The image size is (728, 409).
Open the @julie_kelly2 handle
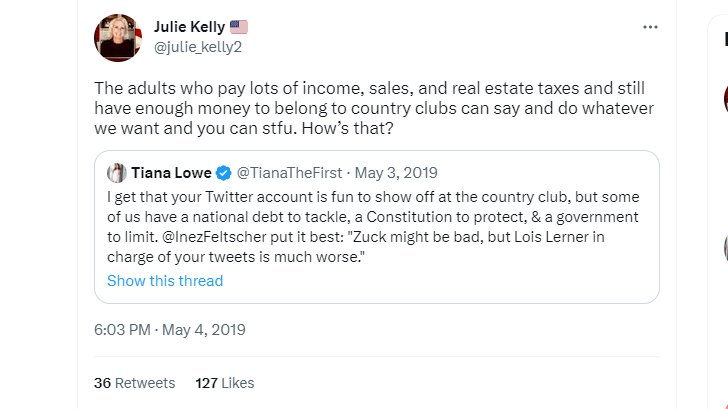195,46
